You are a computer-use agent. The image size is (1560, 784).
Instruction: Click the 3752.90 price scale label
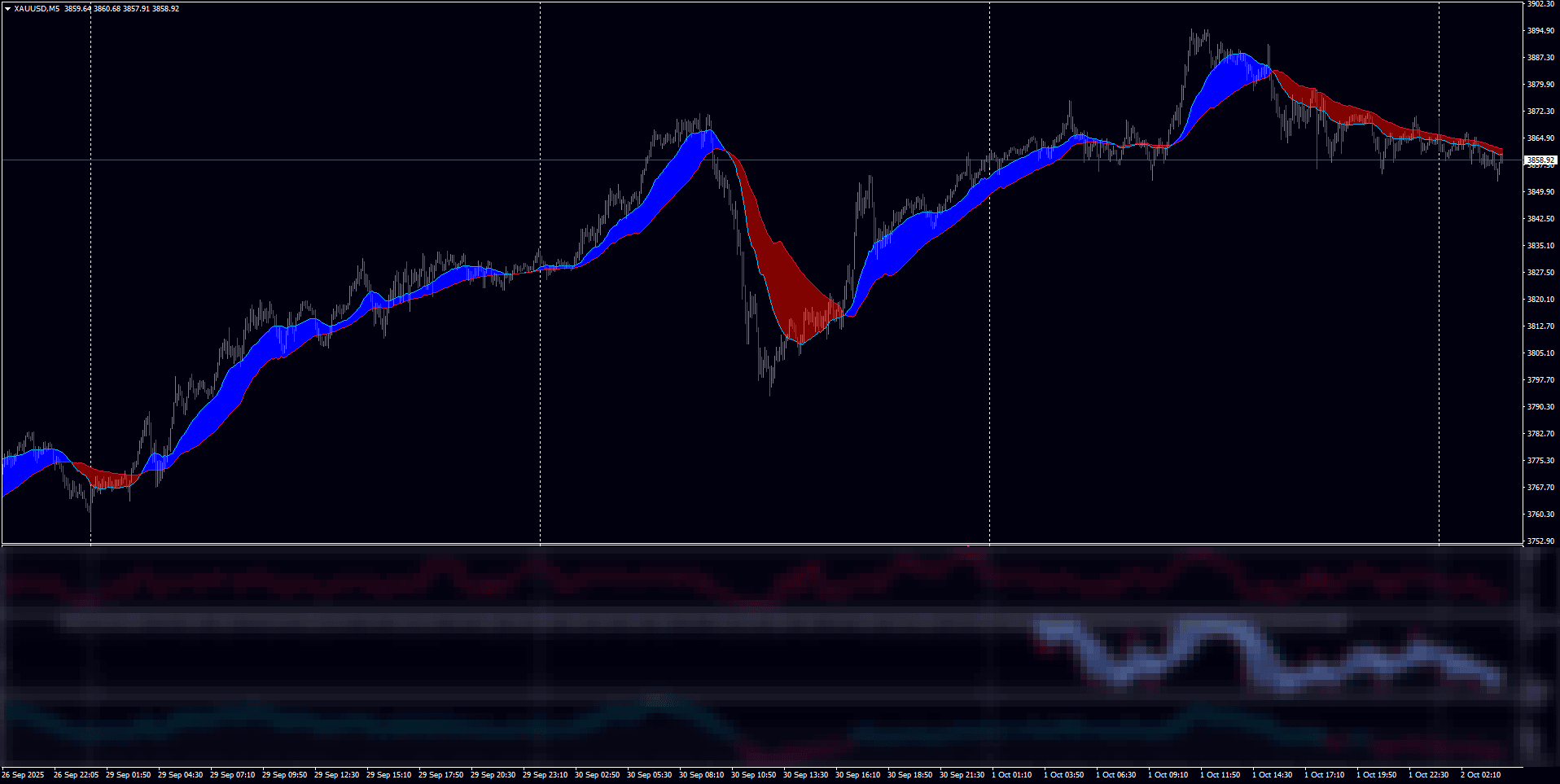point(1540,541)
